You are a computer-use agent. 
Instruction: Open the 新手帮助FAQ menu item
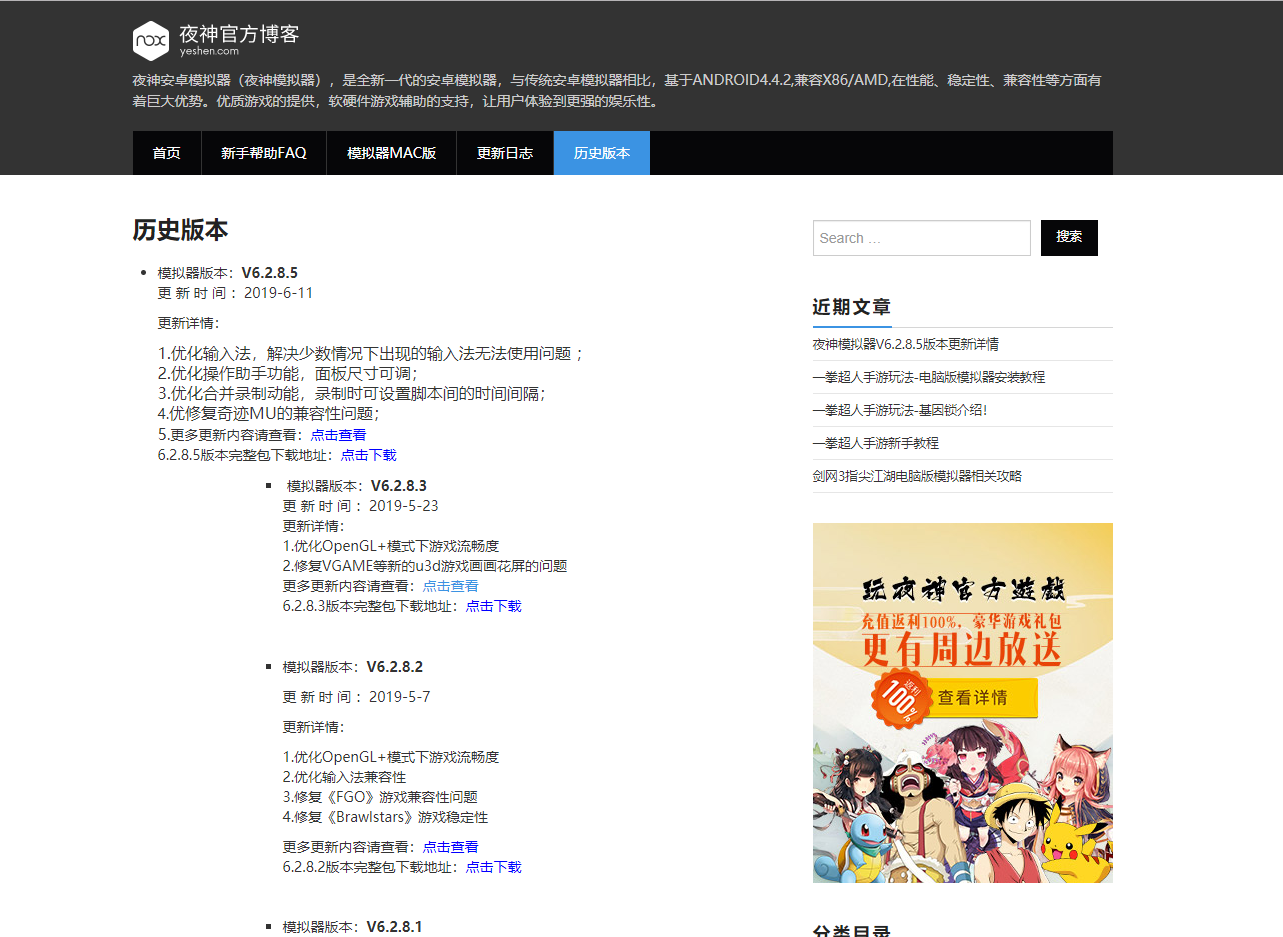[264, 153]
